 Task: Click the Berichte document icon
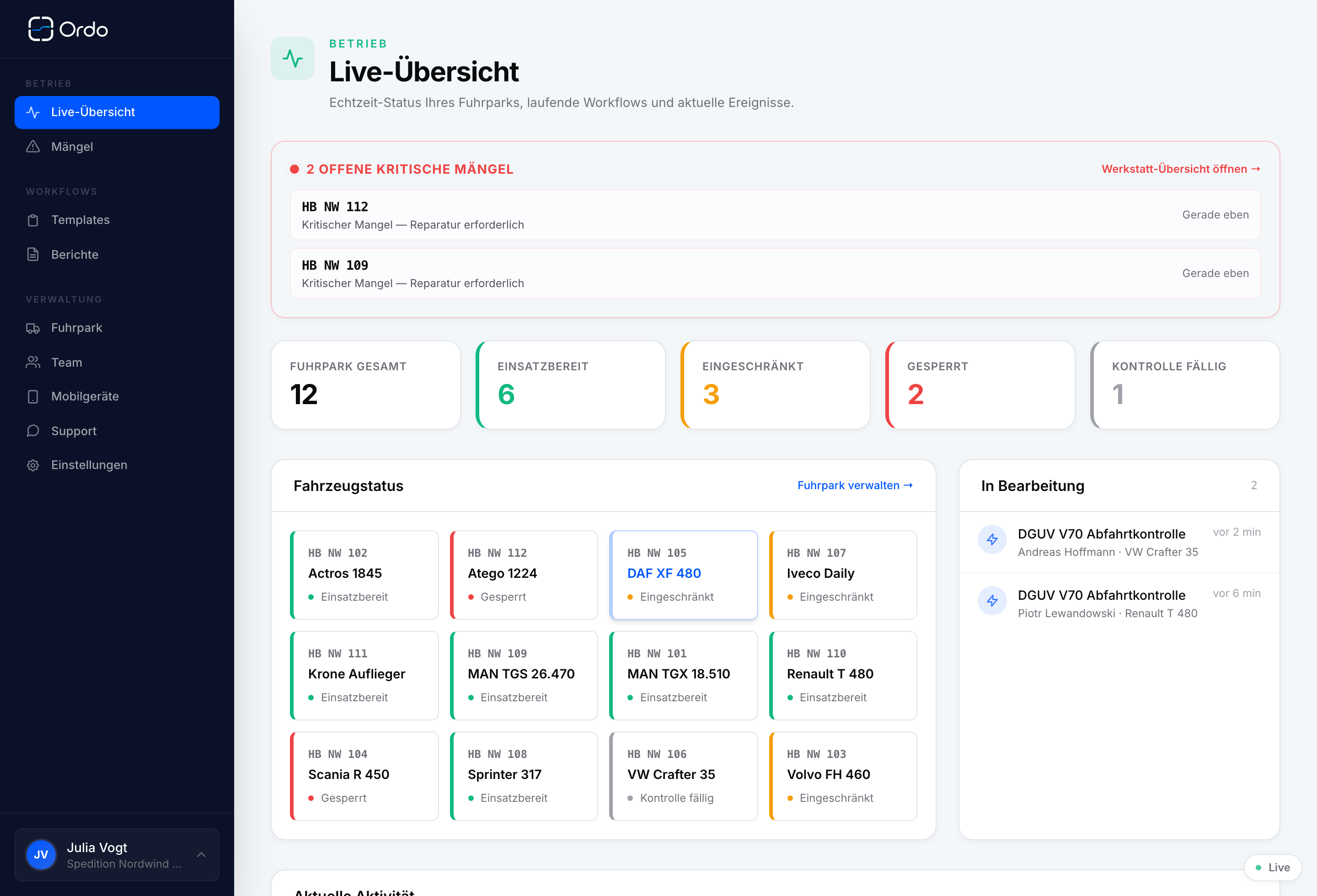33,255
